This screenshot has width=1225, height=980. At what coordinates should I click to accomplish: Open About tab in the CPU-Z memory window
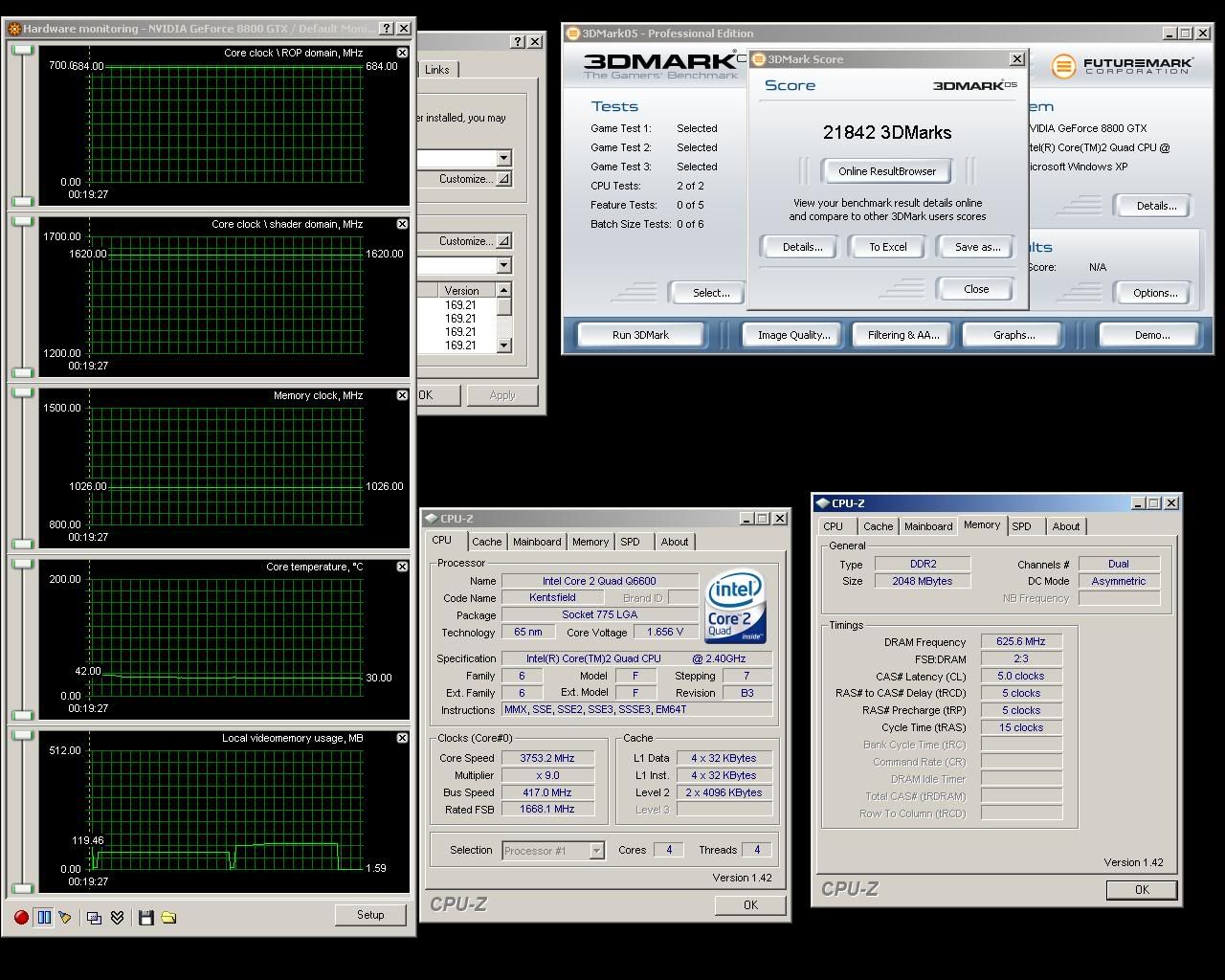click(1066, 526)
